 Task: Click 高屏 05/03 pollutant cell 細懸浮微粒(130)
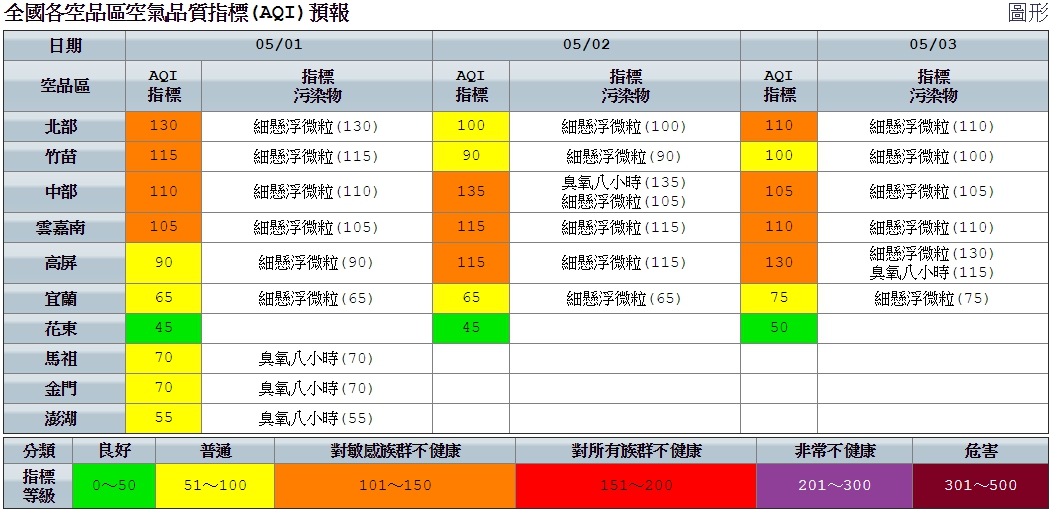(931, 254)
